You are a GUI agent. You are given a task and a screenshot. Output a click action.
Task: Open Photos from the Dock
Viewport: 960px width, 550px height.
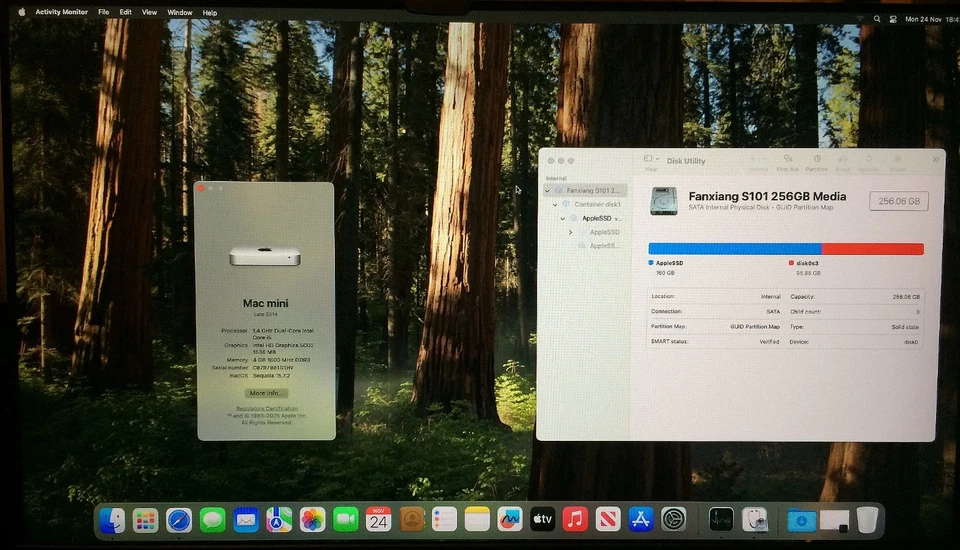[x=312, y=521]
